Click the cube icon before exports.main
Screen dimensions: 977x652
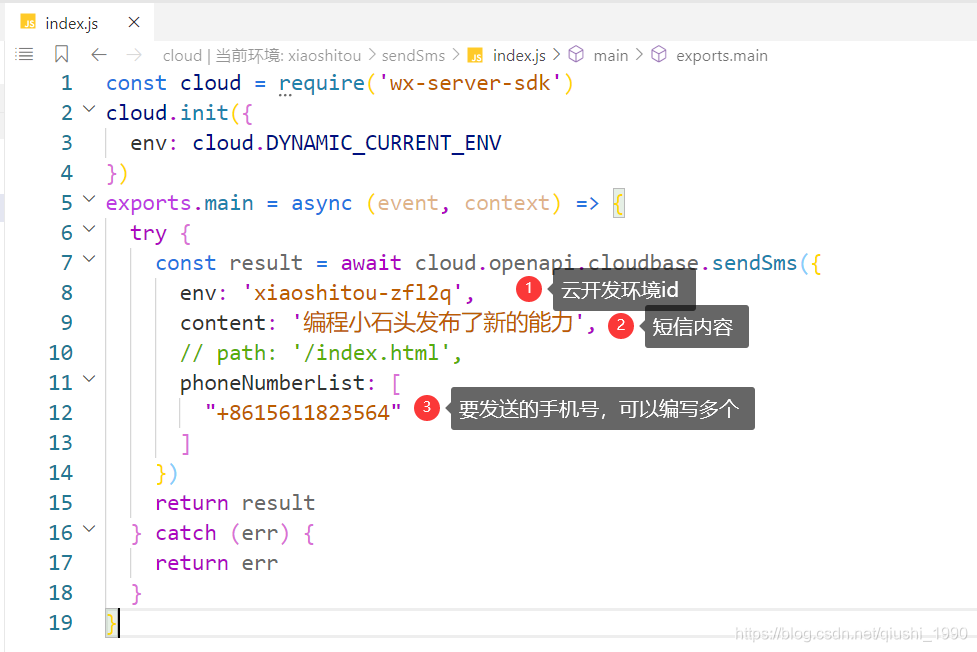pyautogui.click(x=659, y=54)
